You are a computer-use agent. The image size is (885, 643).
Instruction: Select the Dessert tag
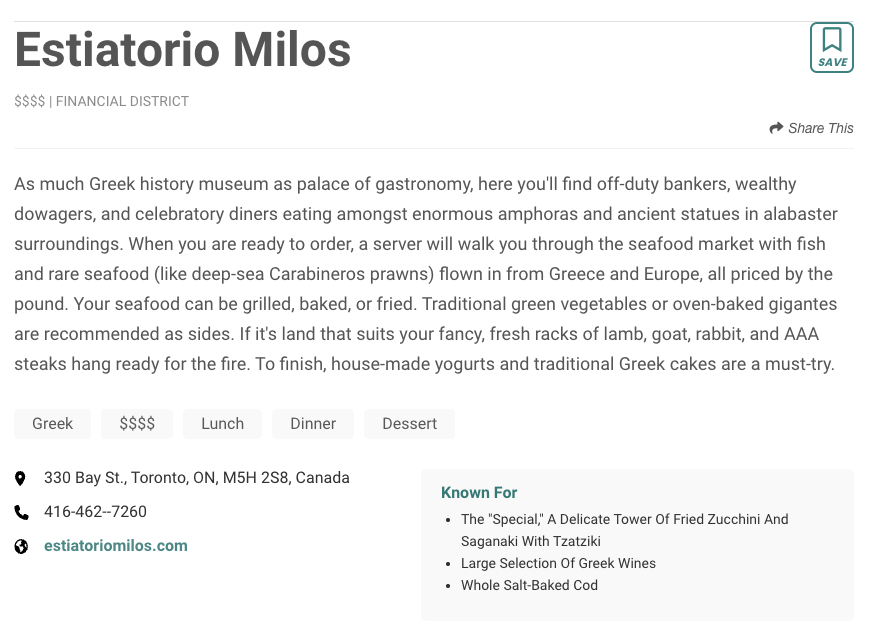[x=409, y=424]
